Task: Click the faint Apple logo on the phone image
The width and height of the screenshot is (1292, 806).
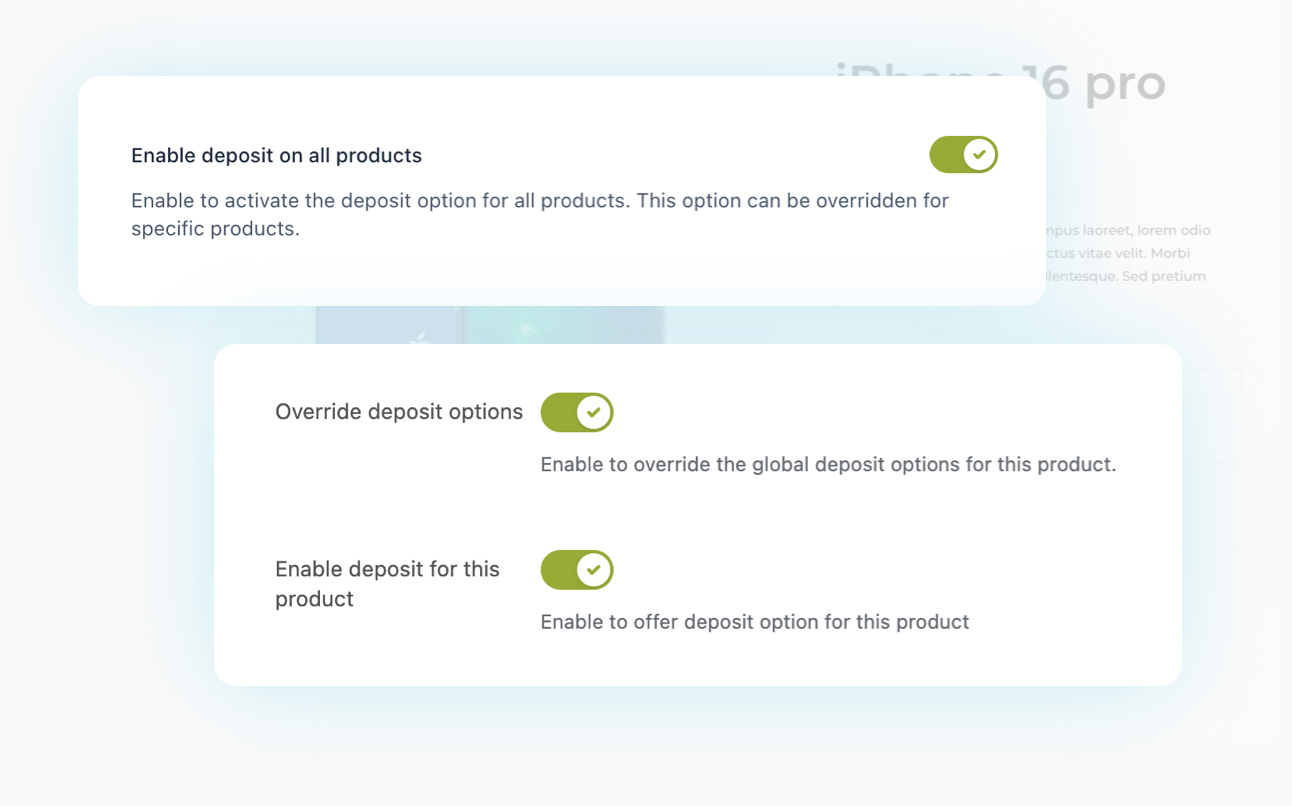Action: (421, 337)
